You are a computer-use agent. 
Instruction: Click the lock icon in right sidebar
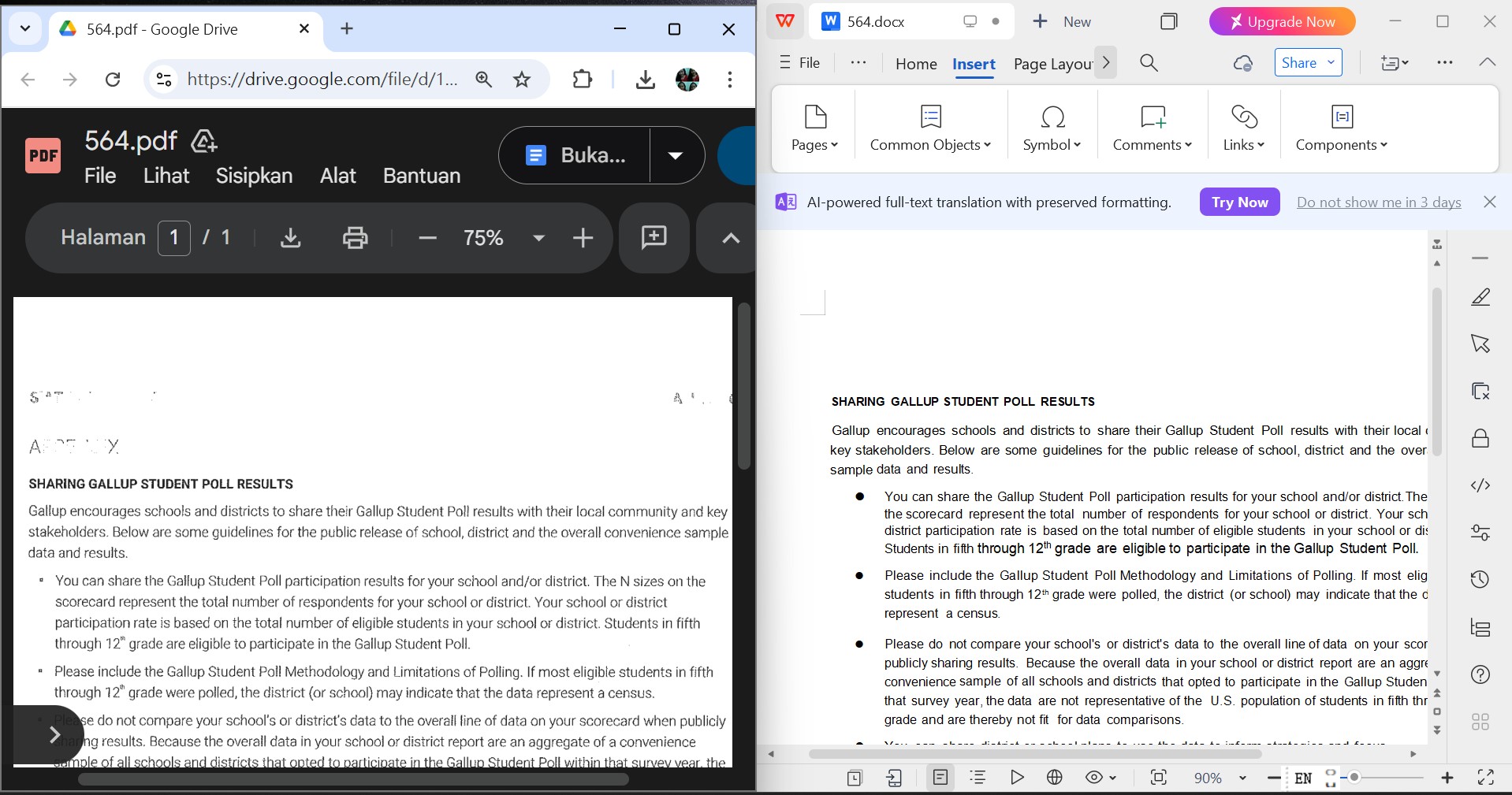click(1480, 439)
